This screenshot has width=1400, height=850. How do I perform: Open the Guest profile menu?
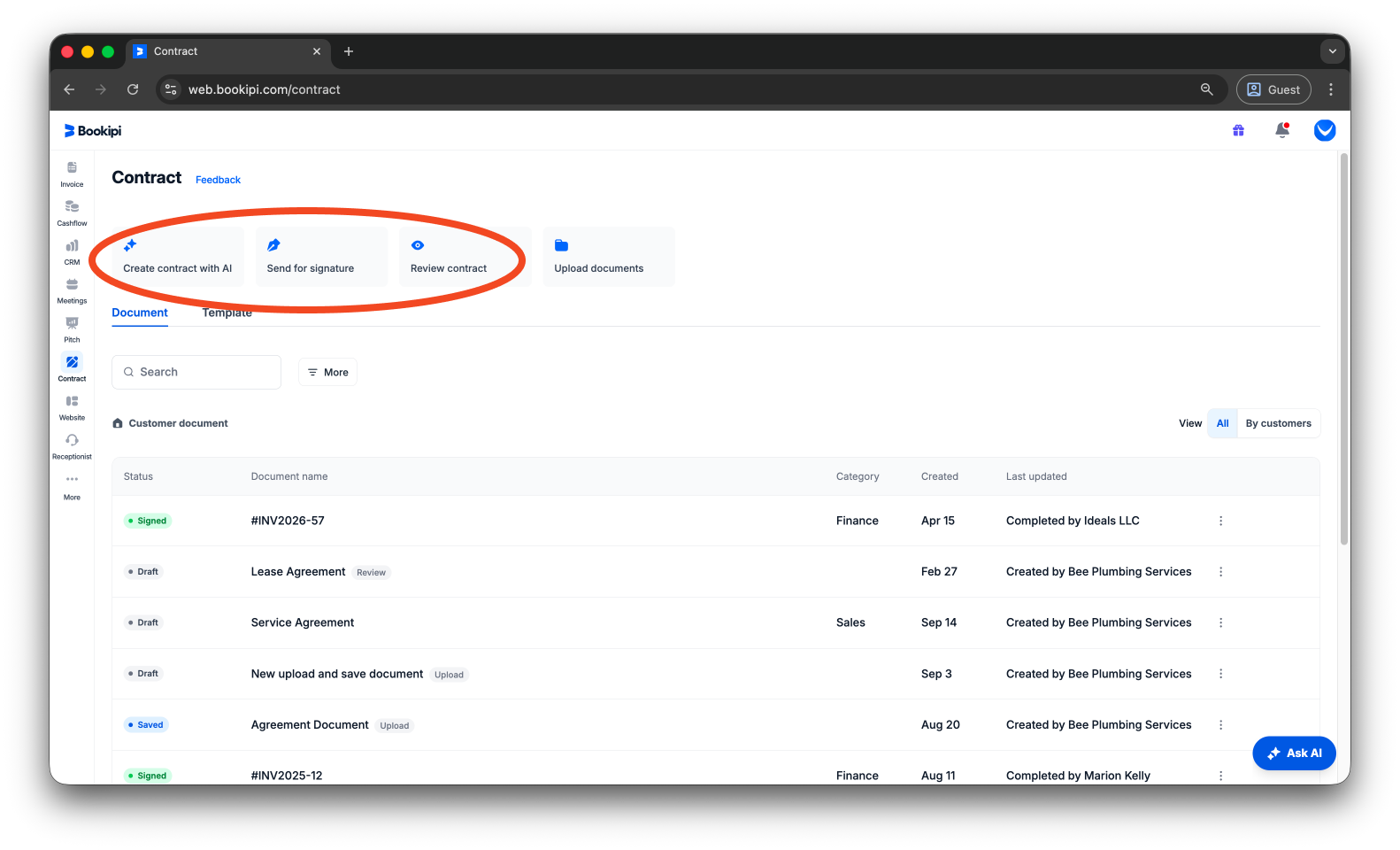click(x=1273, y=89)
